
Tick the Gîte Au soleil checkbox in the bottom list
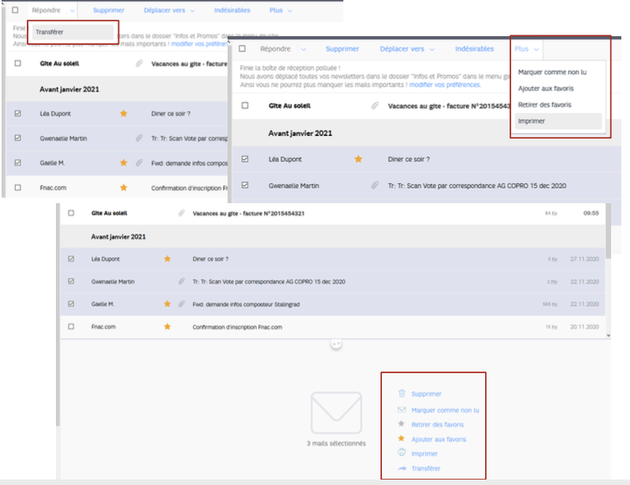tap(71, 213)
